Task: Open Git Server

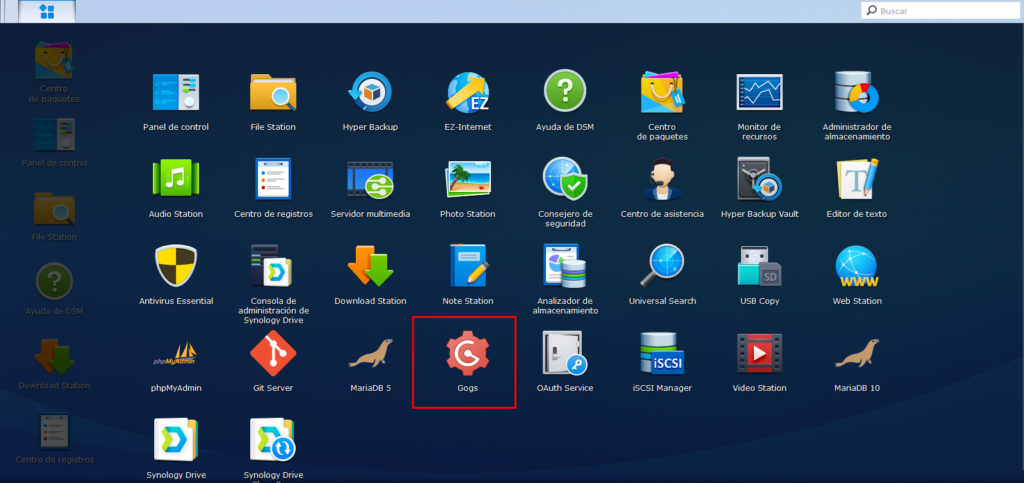Action: pyautogui.click(x=273, y=353)
